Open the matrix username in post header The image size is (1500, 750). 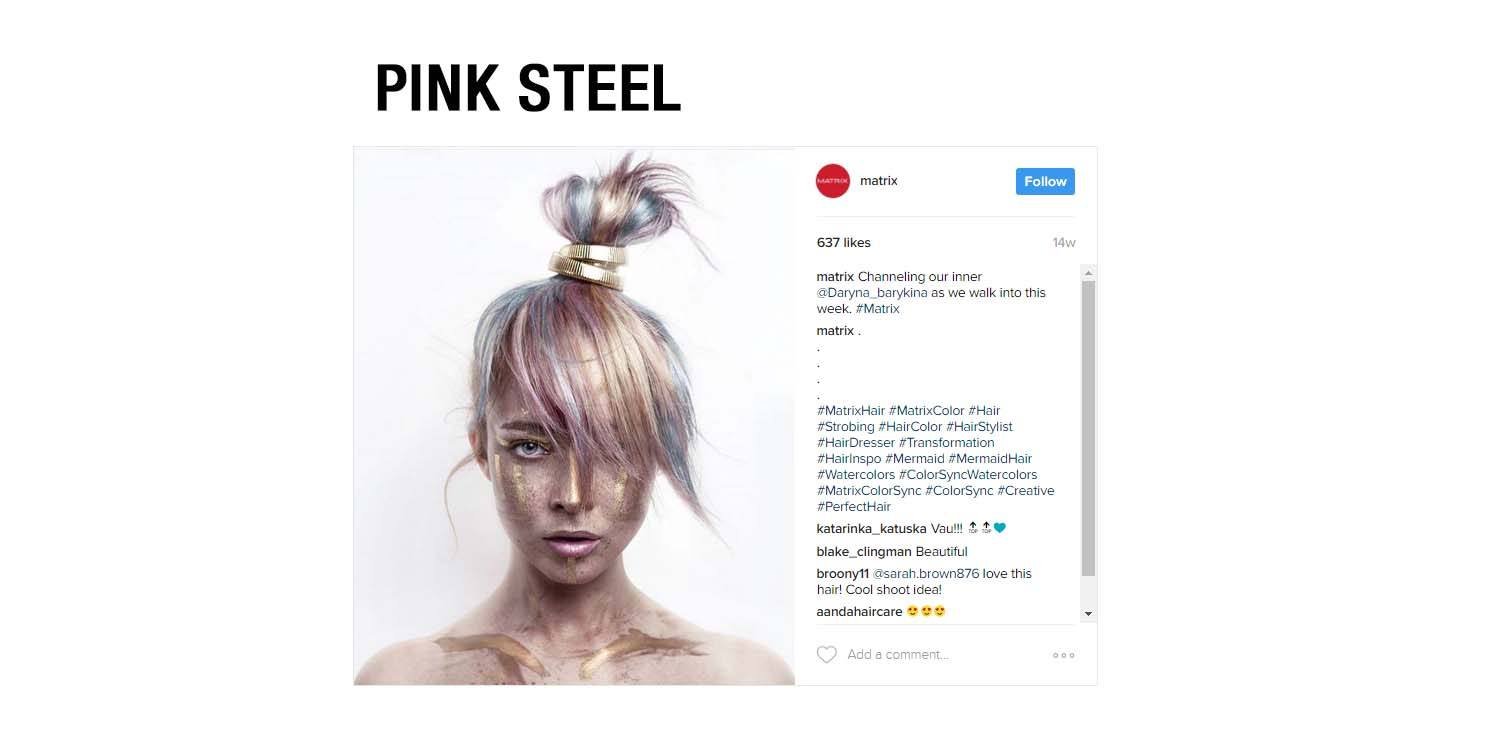[x=879, y=181]
